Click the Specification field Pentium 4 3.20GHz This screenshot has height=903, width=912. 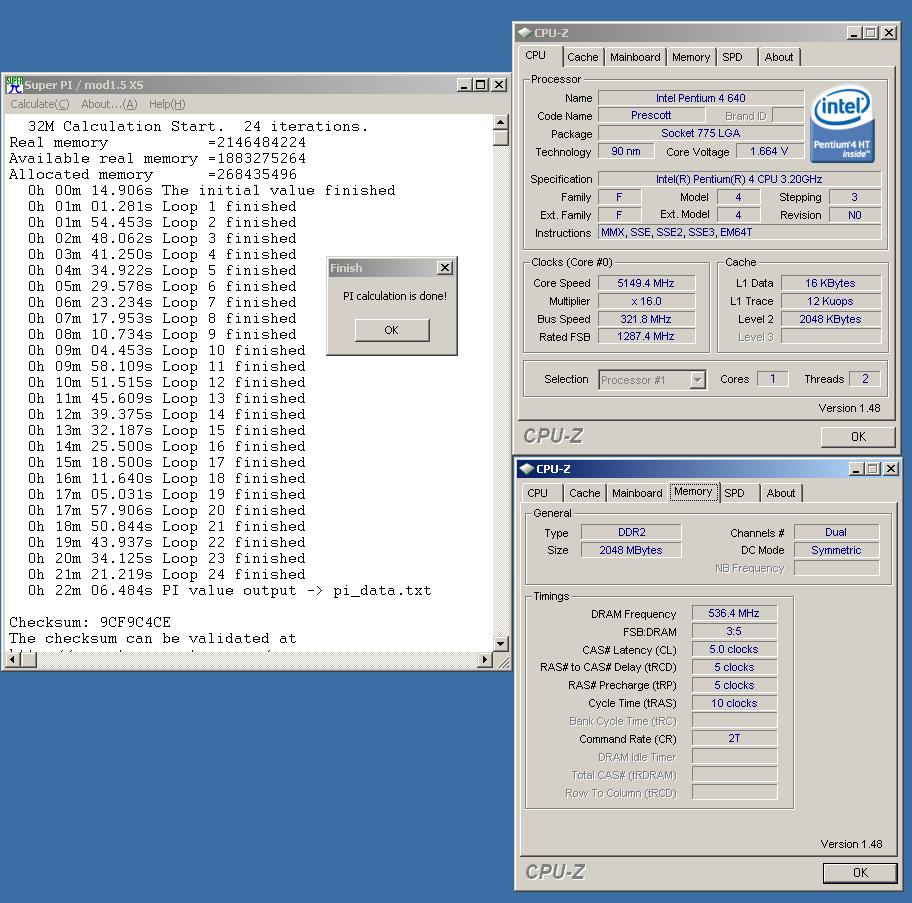coord(740,179)
